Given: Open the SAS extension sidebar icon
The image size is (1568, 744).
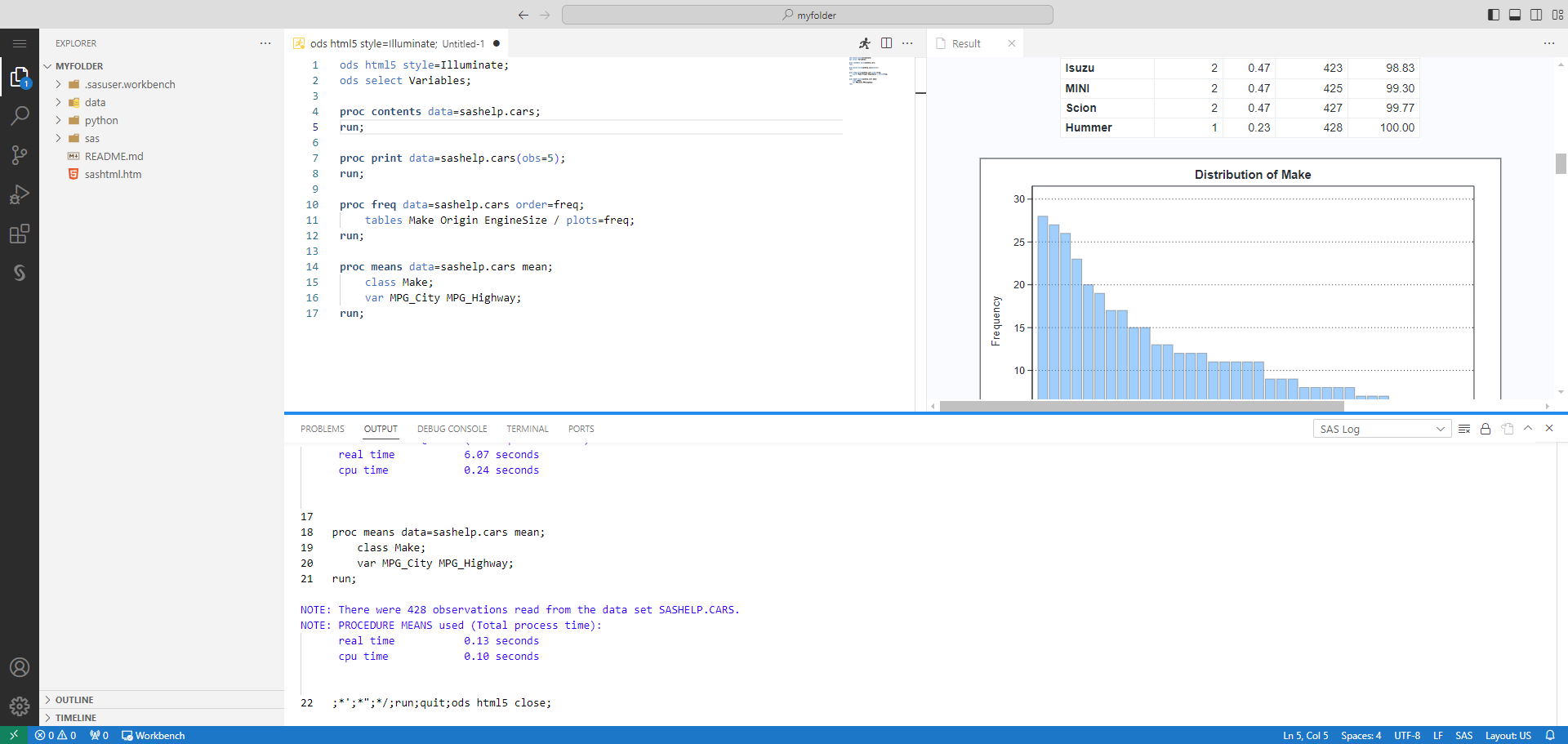Looking at the screenshot, I should [x=20, y=273].
